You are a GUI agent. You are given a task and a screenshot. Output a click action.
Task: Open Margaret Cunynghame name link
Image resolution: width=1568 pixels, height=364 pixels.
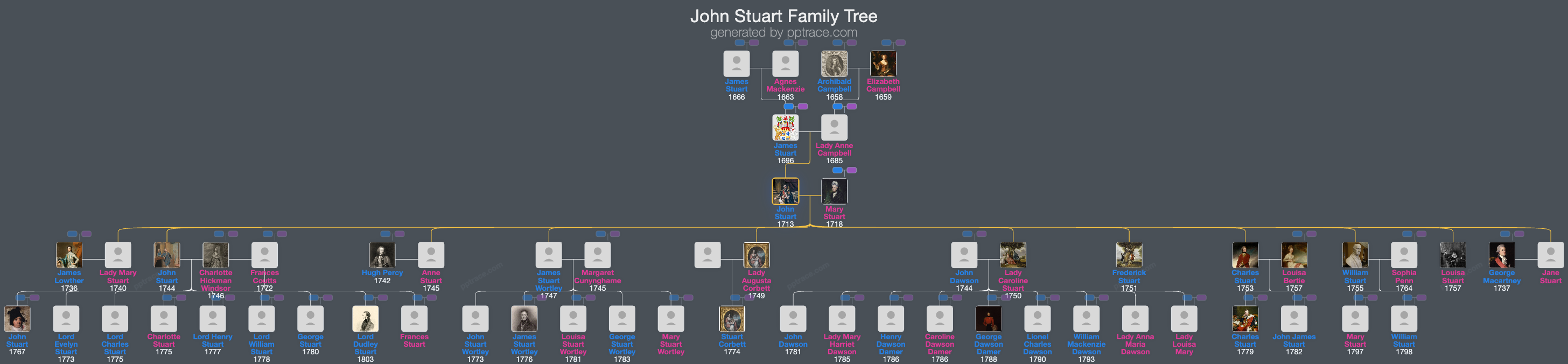pyautogui.click(x=598, y=277)
